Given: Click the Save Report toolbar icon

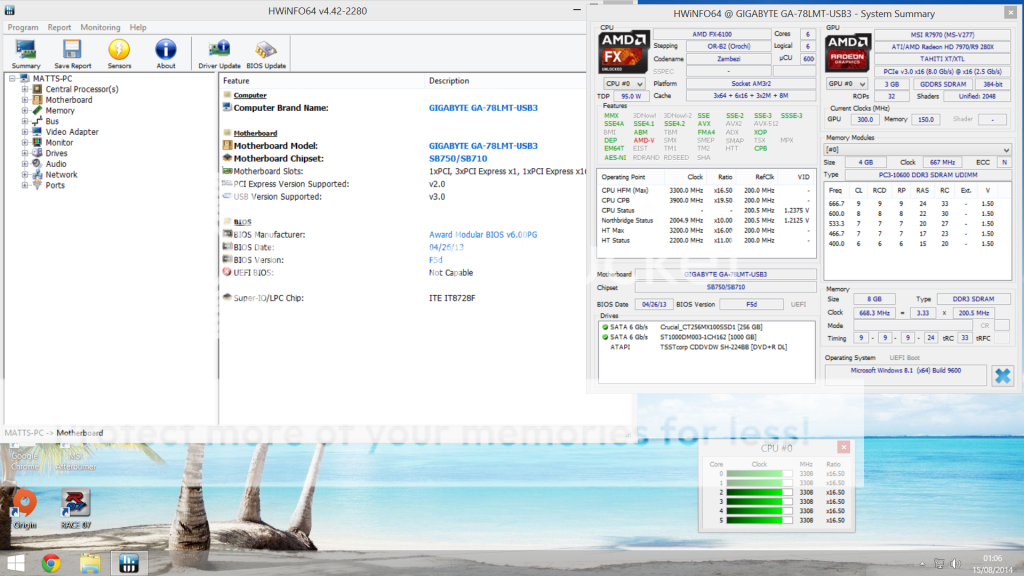Looking at the screenshot, I should (x=72, y=54).
